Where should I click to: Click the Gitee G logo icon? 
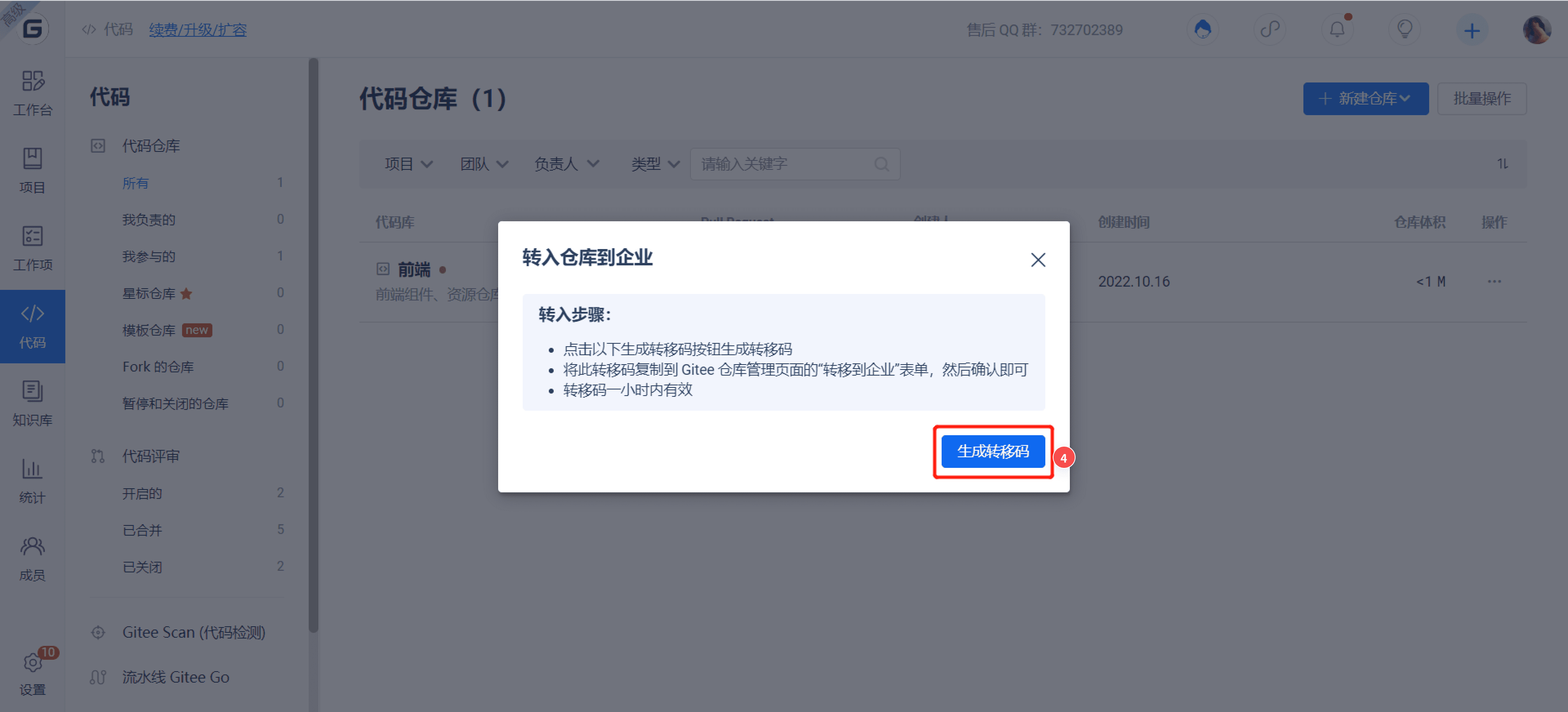(x=32, y=29)
